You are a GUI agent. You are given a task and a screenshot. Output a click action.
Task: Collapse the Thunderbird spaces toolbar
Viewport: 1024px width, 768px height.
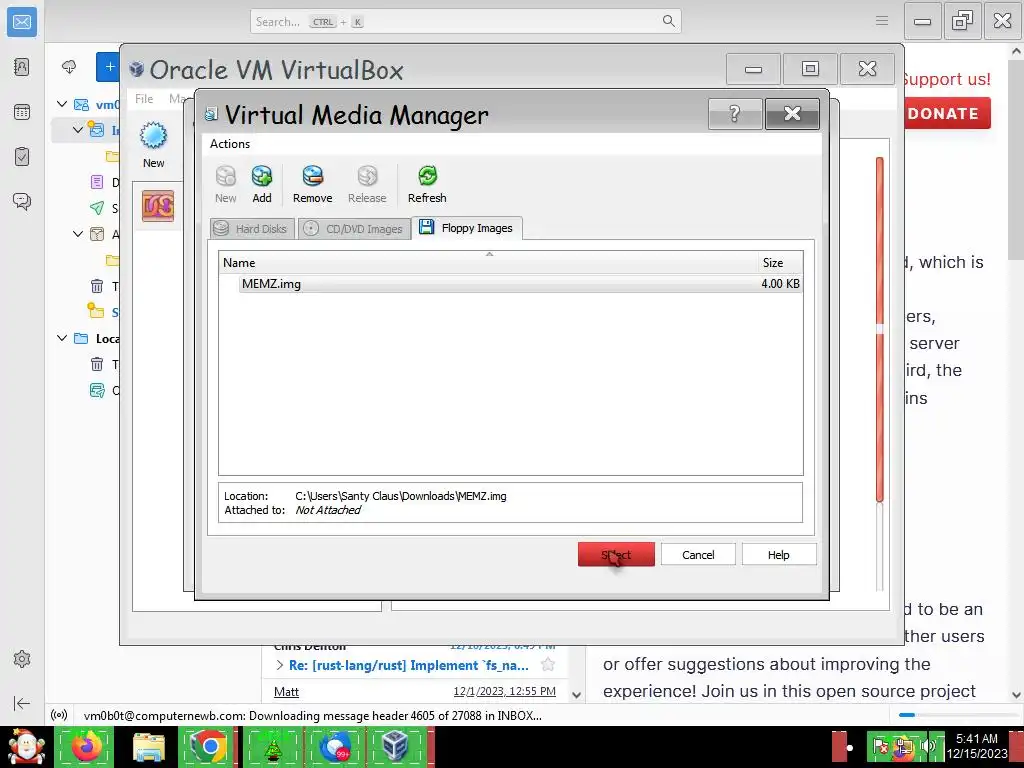point(22,703)
